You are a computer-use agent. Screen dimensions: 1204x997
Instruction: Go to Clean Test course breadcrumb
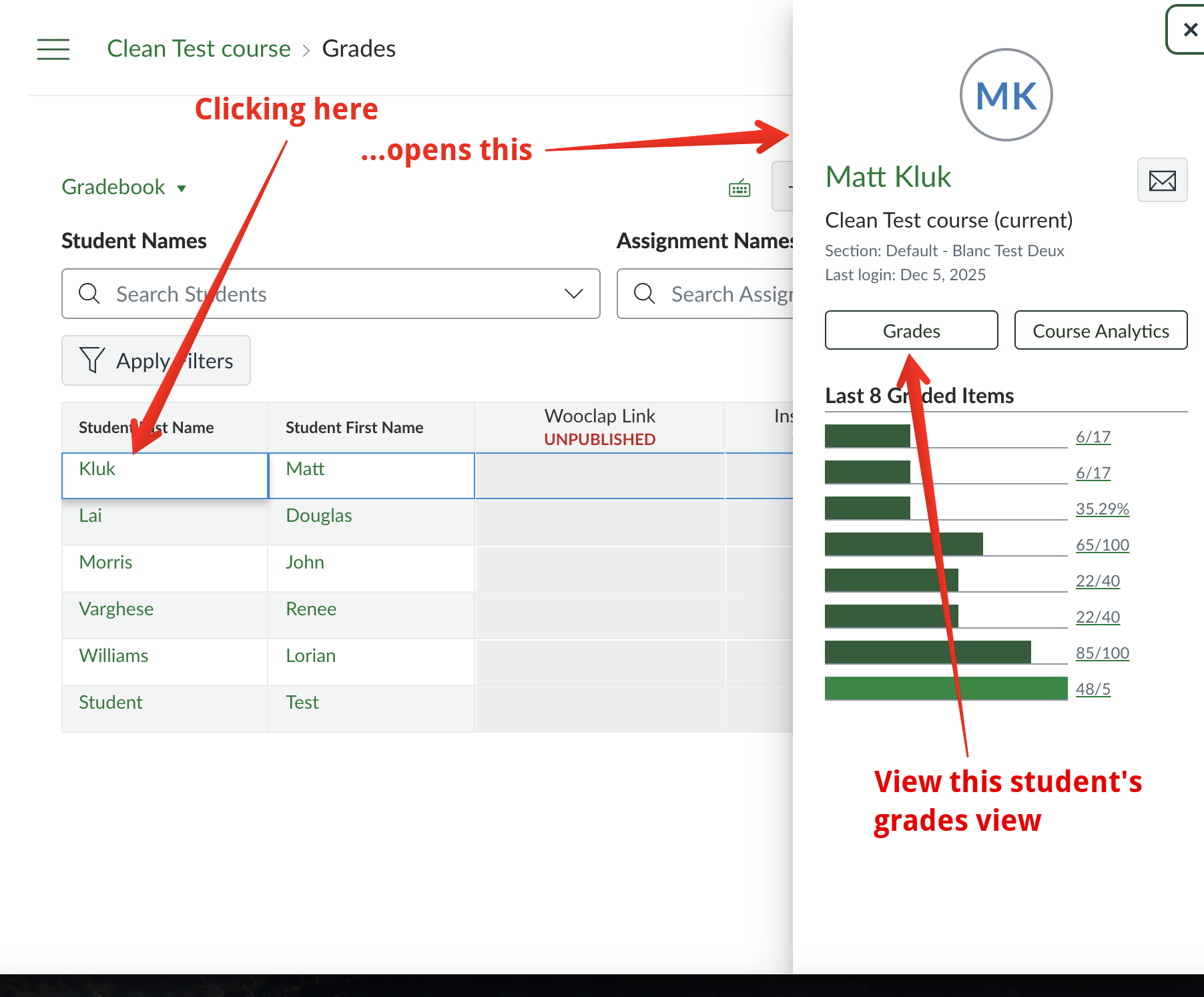click(199, 49)
